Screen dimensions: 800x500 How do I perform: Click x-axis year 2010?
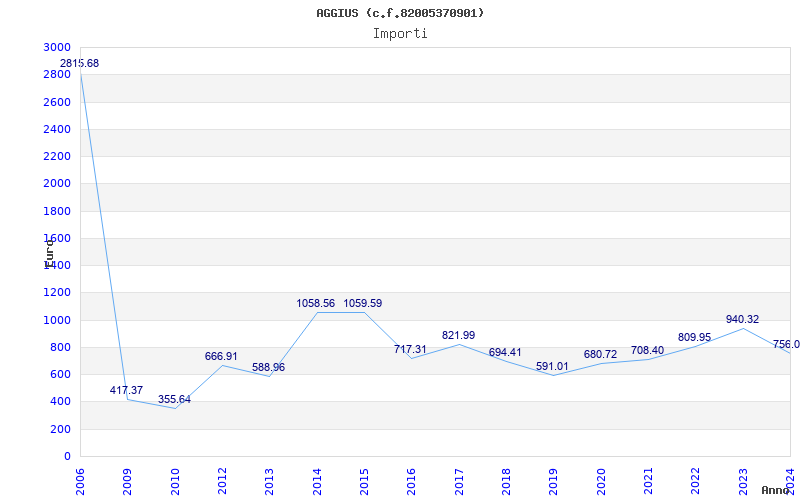tap(174, 482)
